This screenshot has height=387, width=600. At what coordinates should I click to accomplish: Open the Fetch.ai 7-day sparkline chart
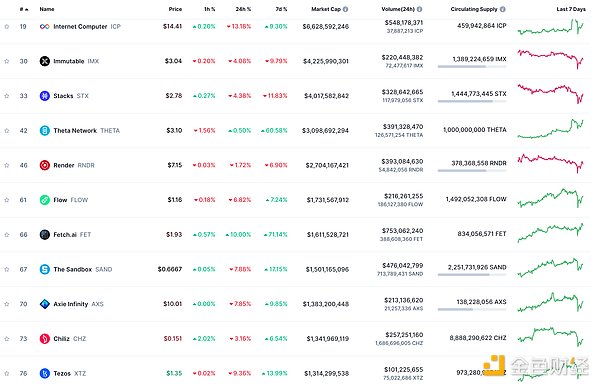[x=551, y=233]
